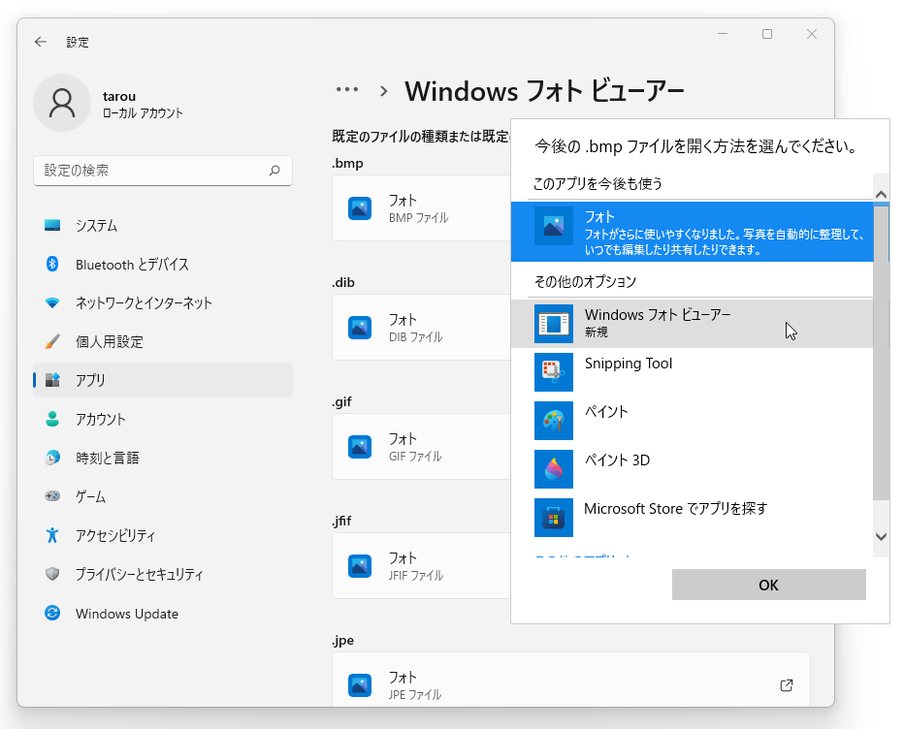Click the network Wi-Fi icon

click(52, 303)
